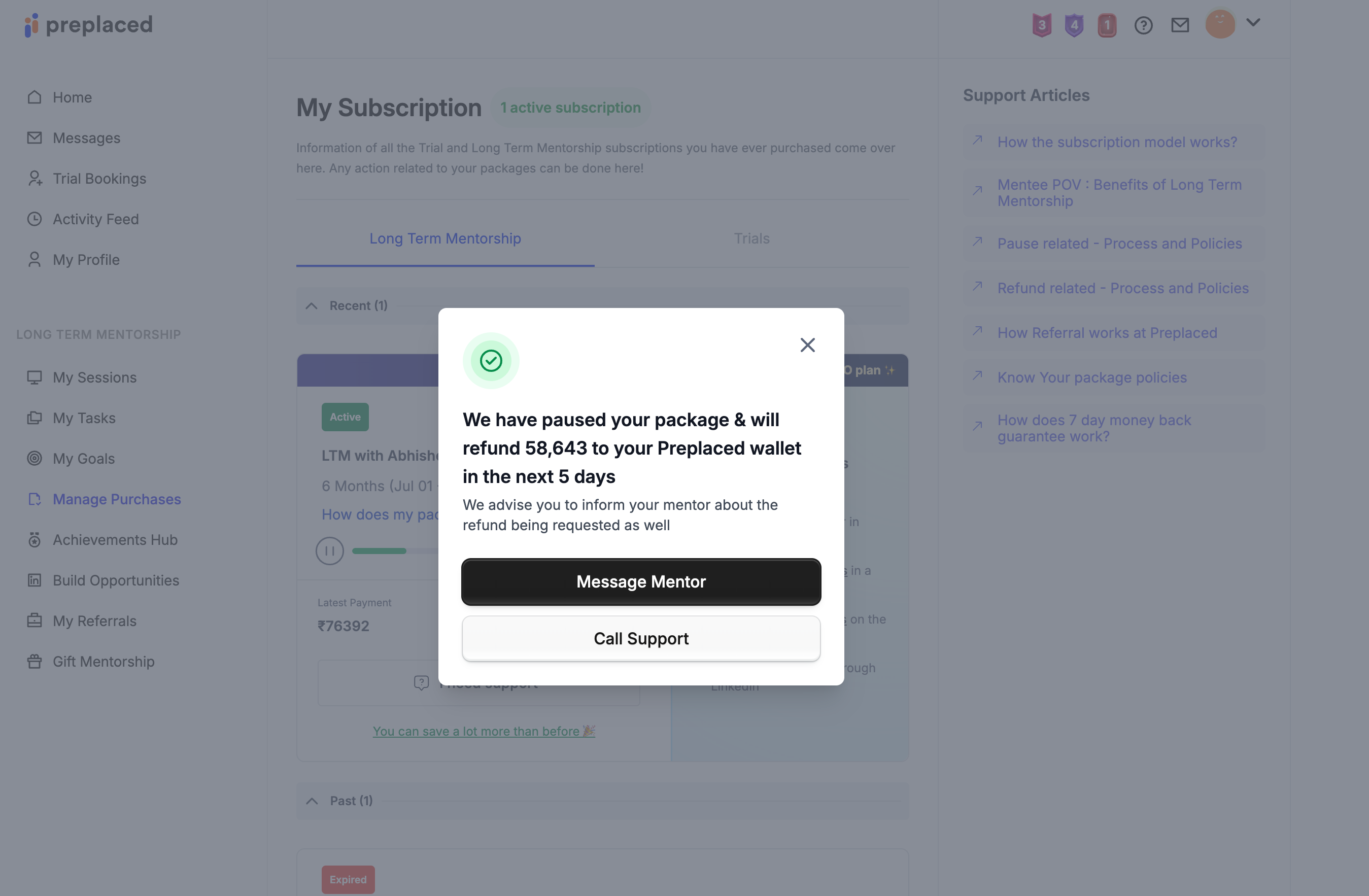The height and width of the screenshot is (896, 1369).
Task: Switch to the Trials tab
Action: 751,238
